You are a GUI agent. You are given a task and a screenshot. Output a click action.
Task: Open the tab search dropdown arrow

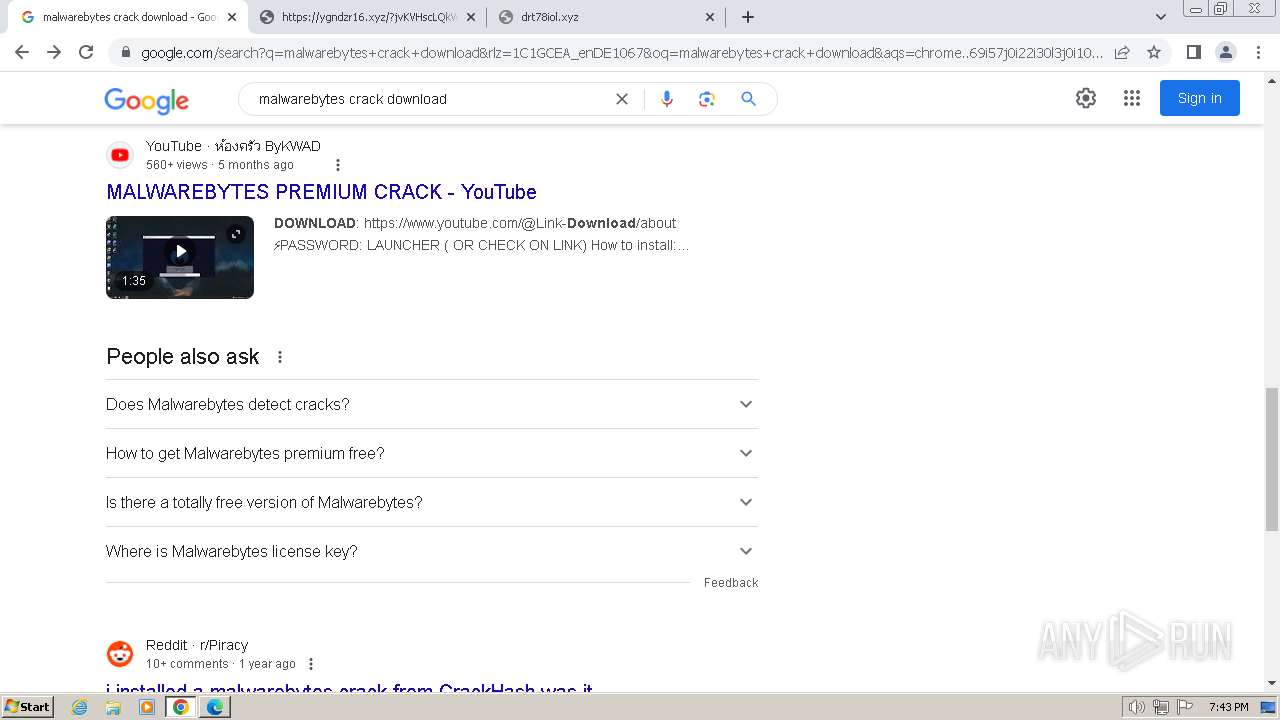(x=1161, y=17)
